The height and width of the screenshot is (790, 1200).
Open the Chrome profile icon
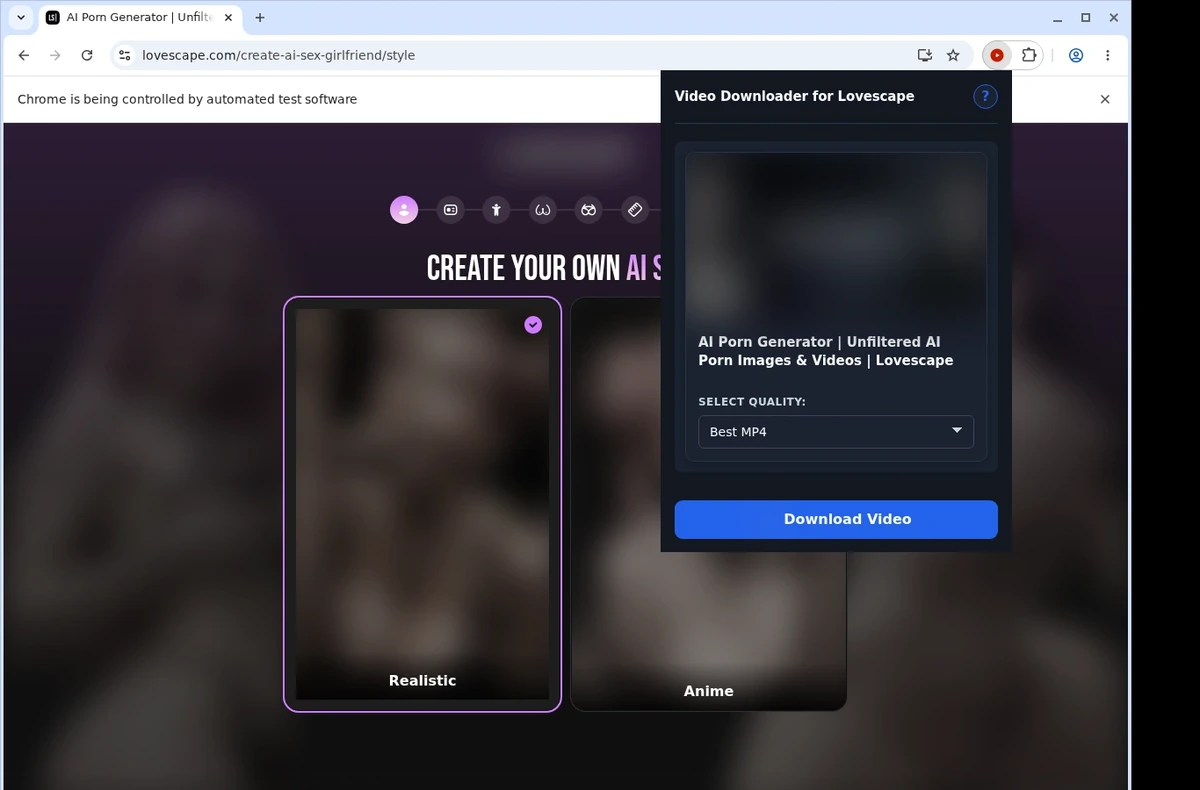[x=1076, y=55]
